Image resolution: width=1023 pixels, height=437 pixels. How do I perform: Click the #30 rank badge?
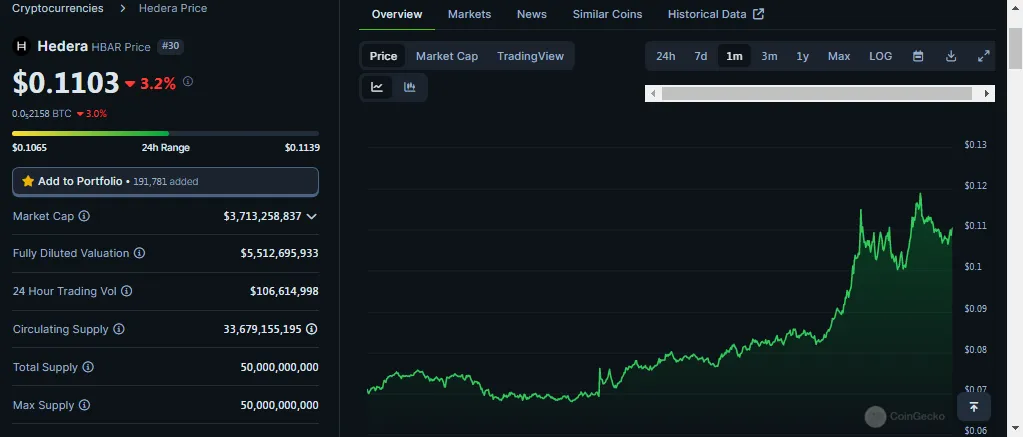click(x=171, y=46)
